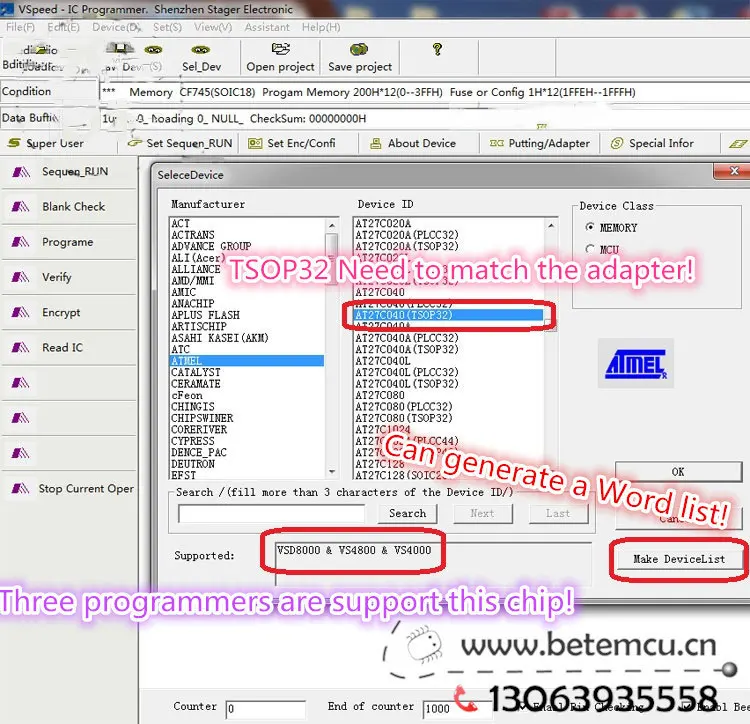This screenshot has width=750, height=724.
Task: Click the Make DeviceList button
Action: click(x=679, y=559)
